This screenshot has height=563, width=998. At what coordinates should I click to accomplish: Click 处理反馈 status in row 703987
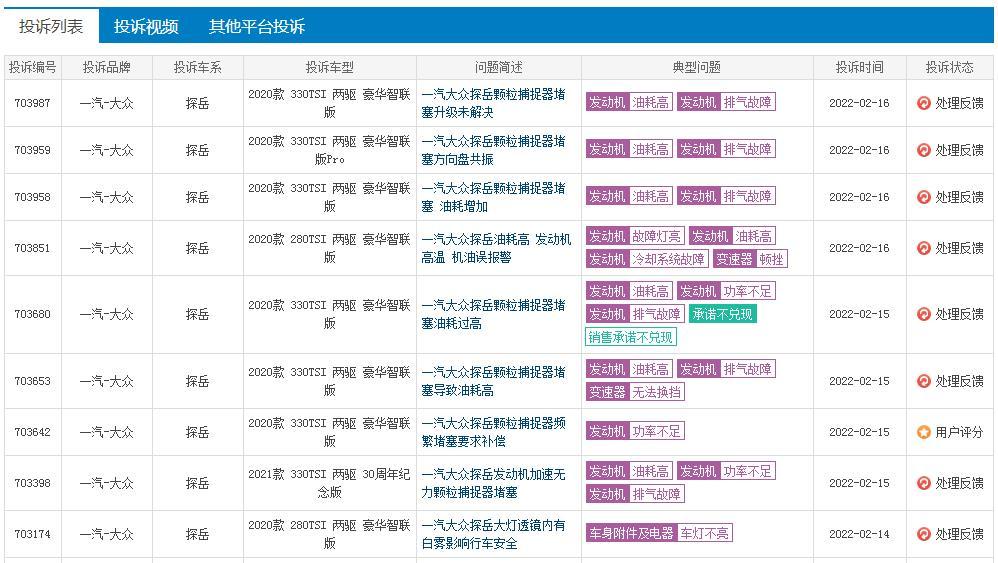pyautogui.click(x=959, y=103)
